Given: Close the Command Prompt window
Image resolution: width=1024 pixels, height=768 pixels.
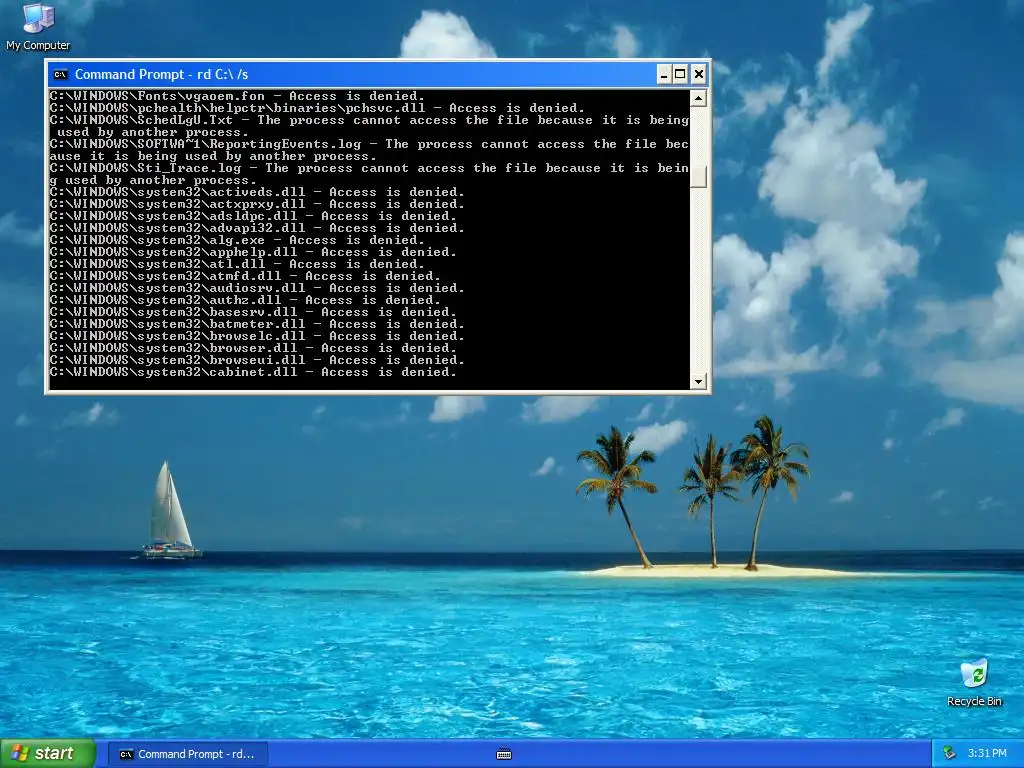Looking at the screenshot, I should [x=699, y=74].
